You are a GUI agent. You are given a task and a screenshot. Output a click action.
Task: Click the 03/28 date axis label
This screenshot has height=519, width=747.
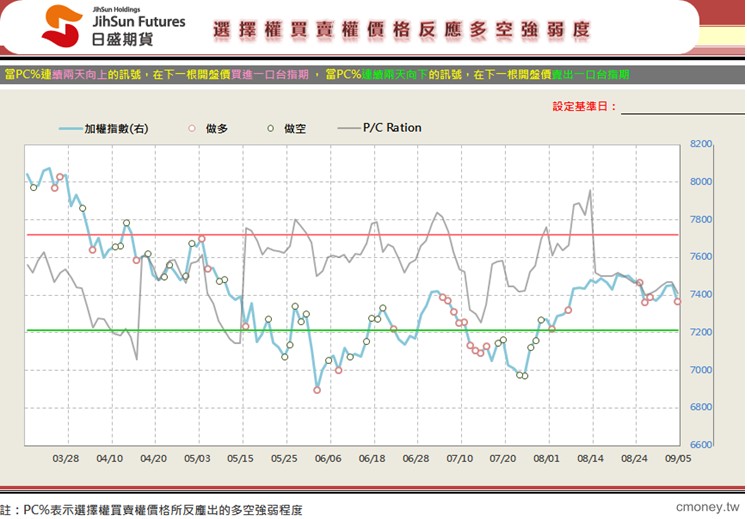(66, 458)
